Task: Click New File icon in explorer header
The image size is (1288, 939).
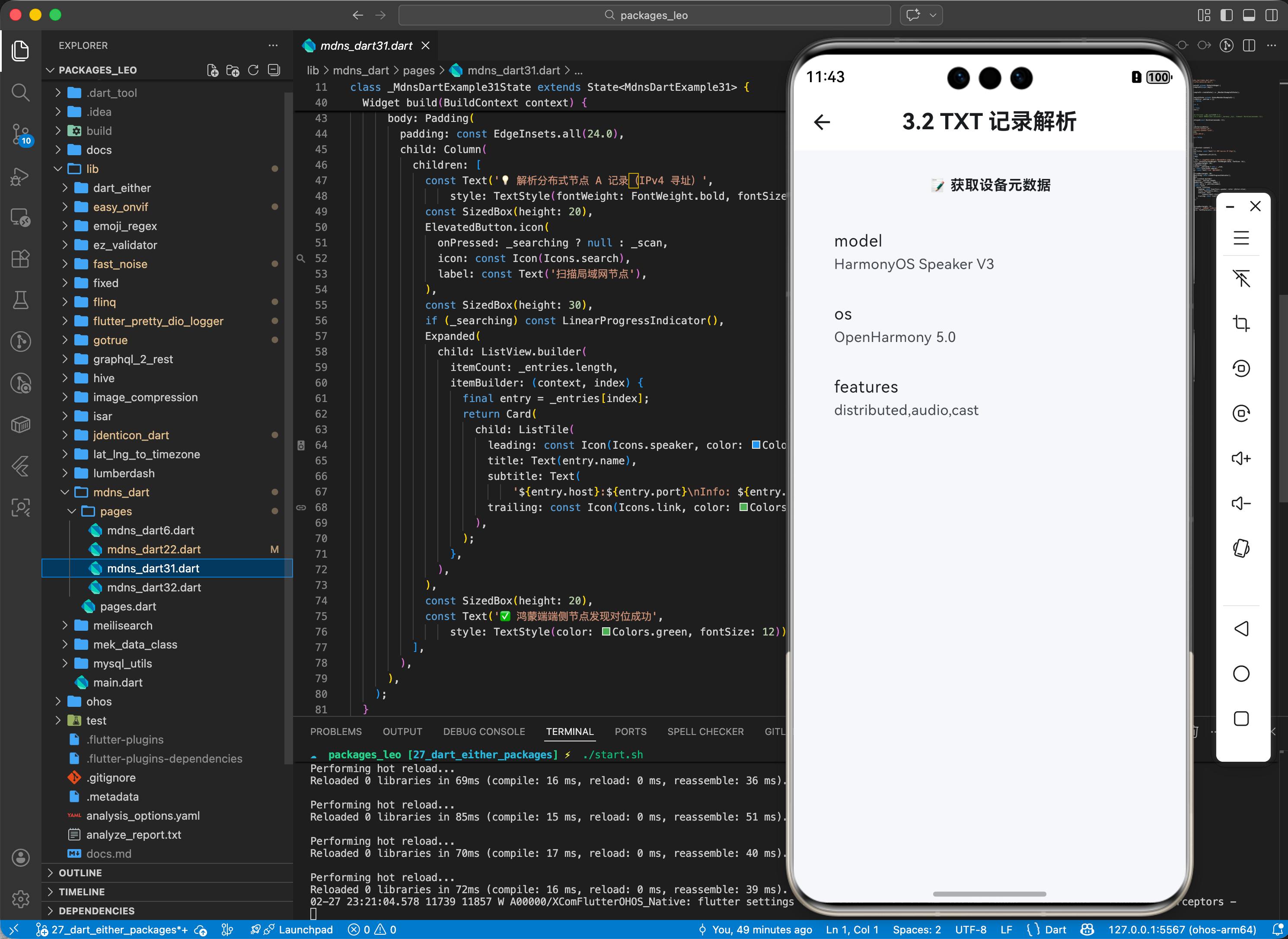Action: click(x=213, y=70)
